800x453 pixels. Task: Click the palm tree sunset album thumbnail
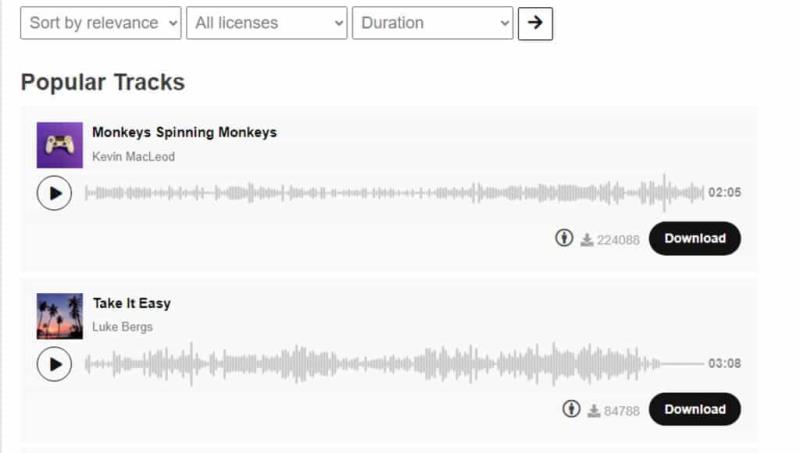point(59,316)
